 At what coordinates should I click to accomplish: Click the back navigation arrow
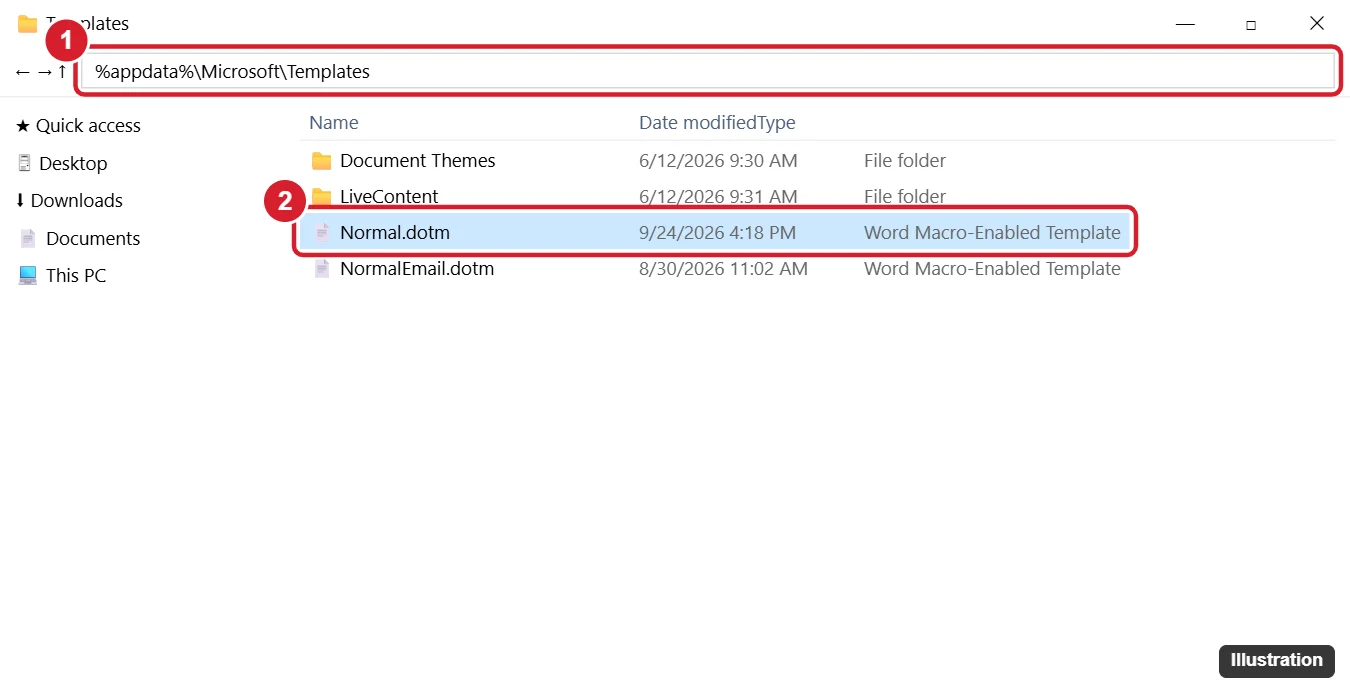click(23, 72)
